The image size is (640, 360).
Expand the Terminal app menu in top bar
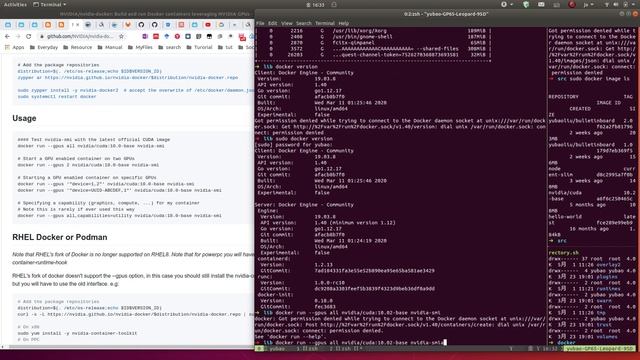[49, 4]
